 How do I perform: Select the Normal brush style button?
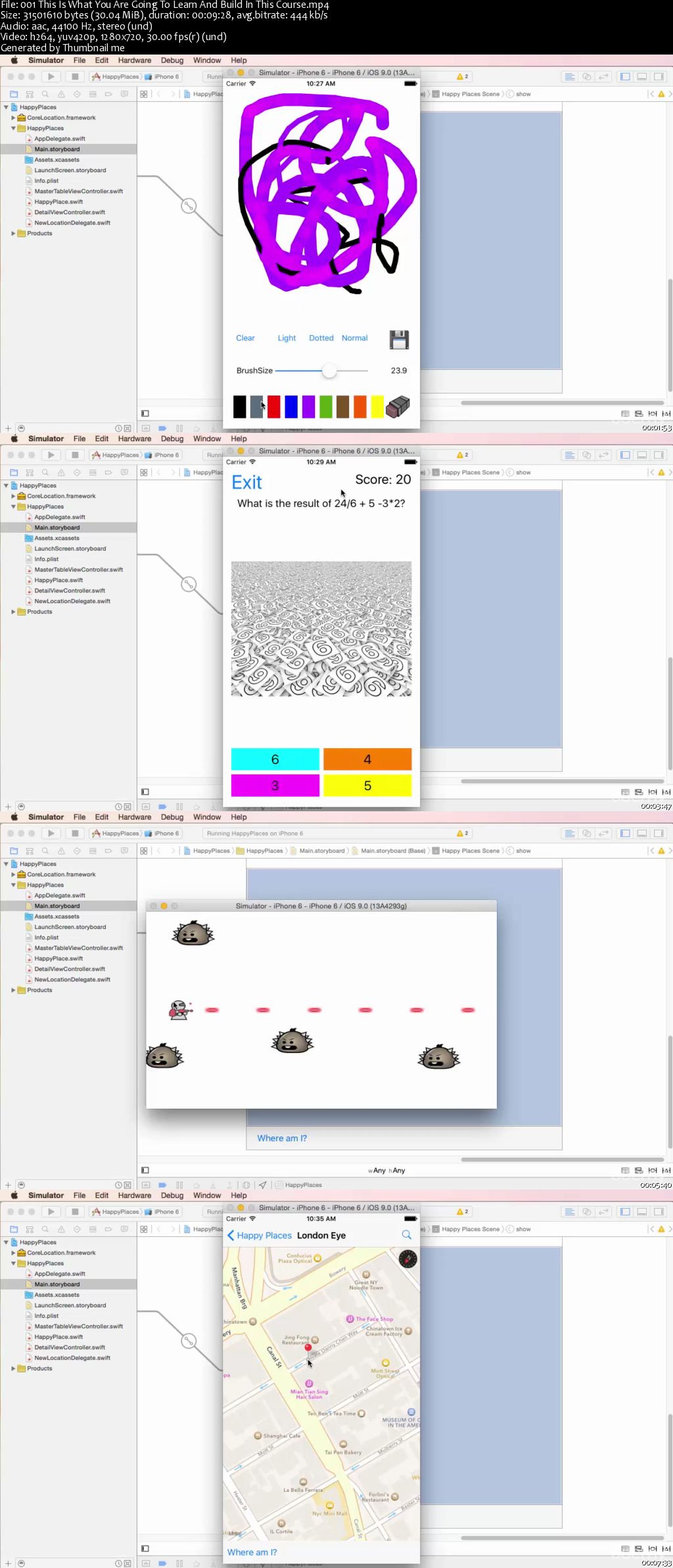click(x=355, y=338)
